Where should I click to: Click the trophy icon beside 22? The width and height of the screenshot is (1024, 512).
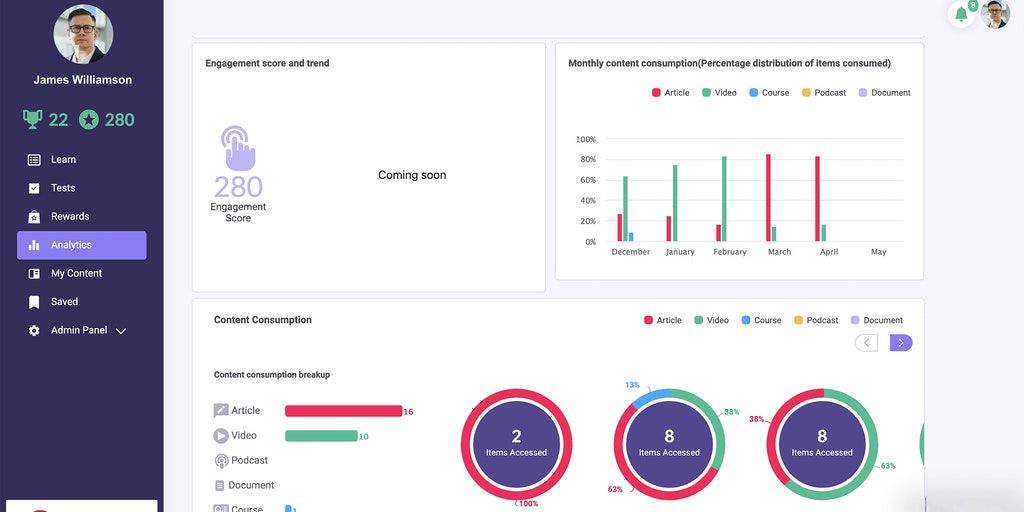(x=33, y=120)
